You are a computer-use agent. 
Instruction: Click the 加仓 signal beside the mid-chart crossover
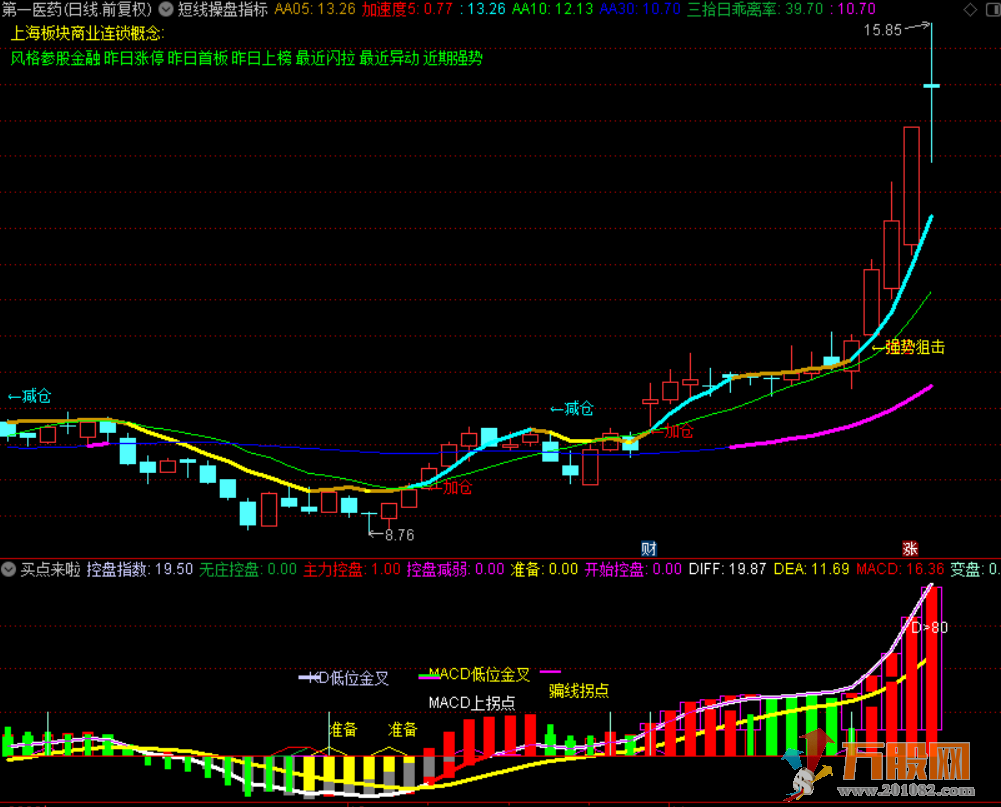pos(679,432)
